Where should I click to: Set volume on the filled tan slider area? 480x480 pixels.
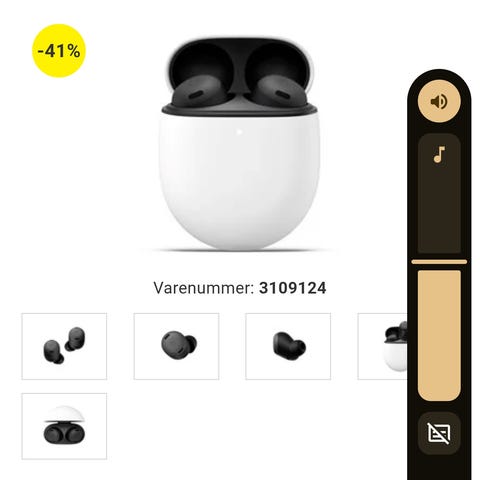point(439,335)
